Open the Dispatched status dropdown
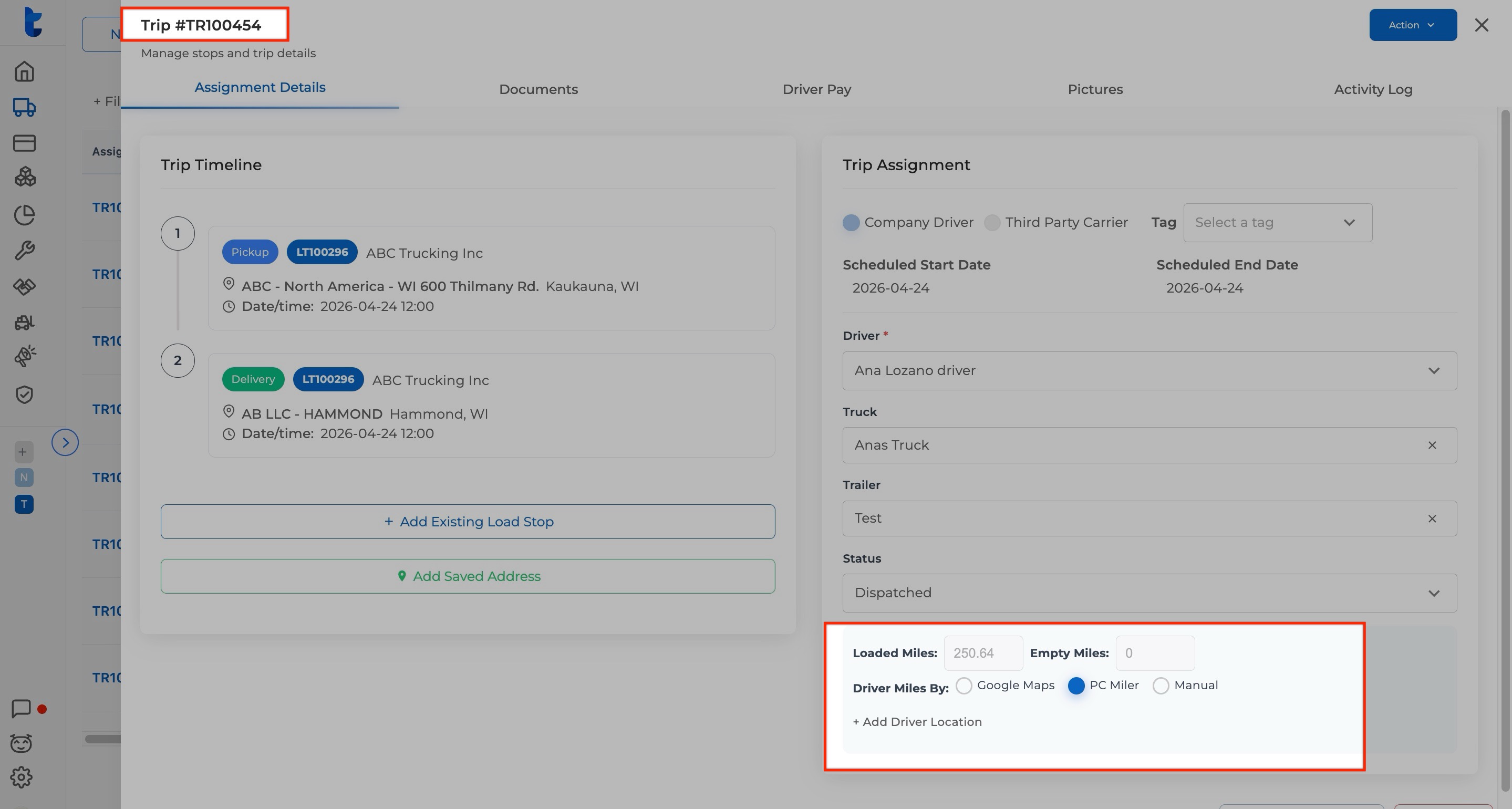The height and width of the screenshot is (809, 1512). tap(1148, 593)
